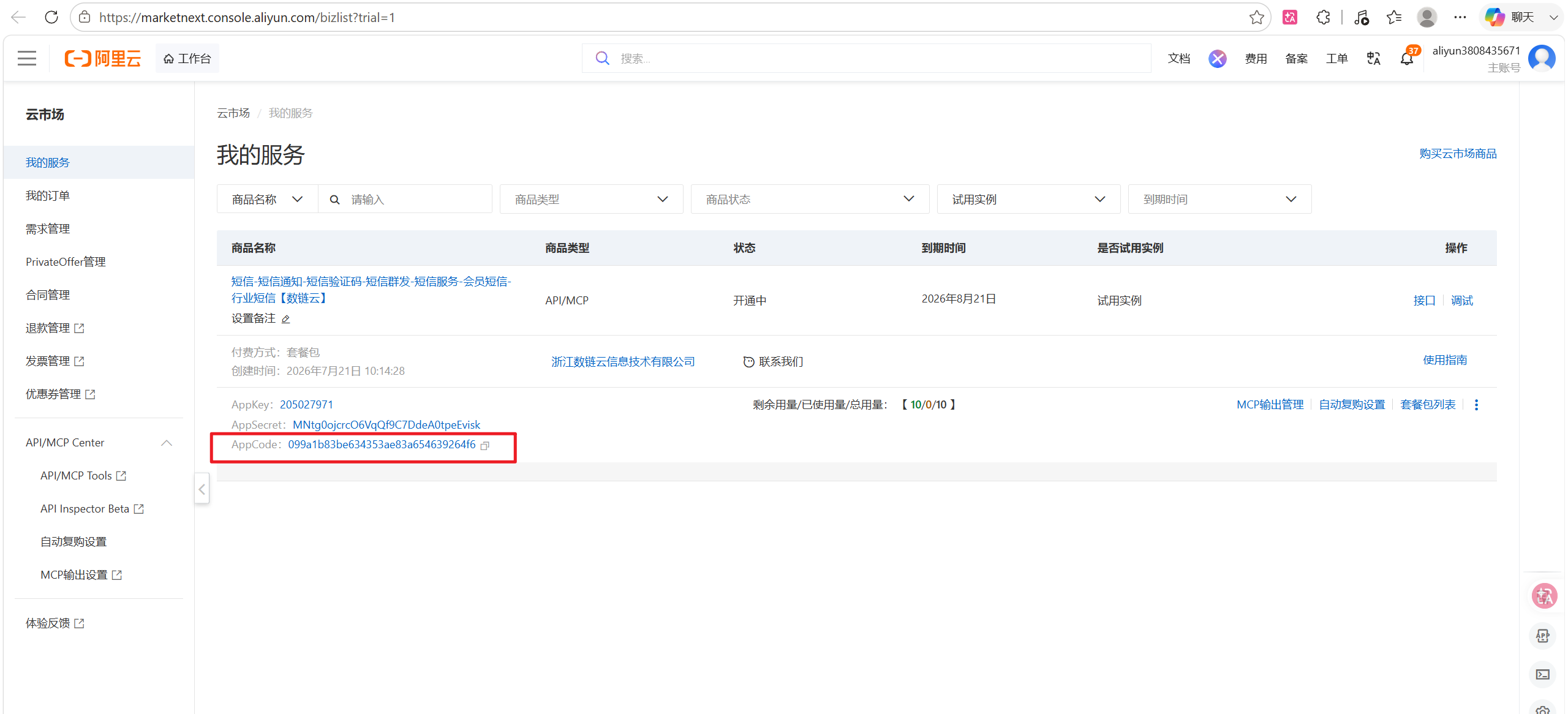Open the read aloud music icon

1361,17
